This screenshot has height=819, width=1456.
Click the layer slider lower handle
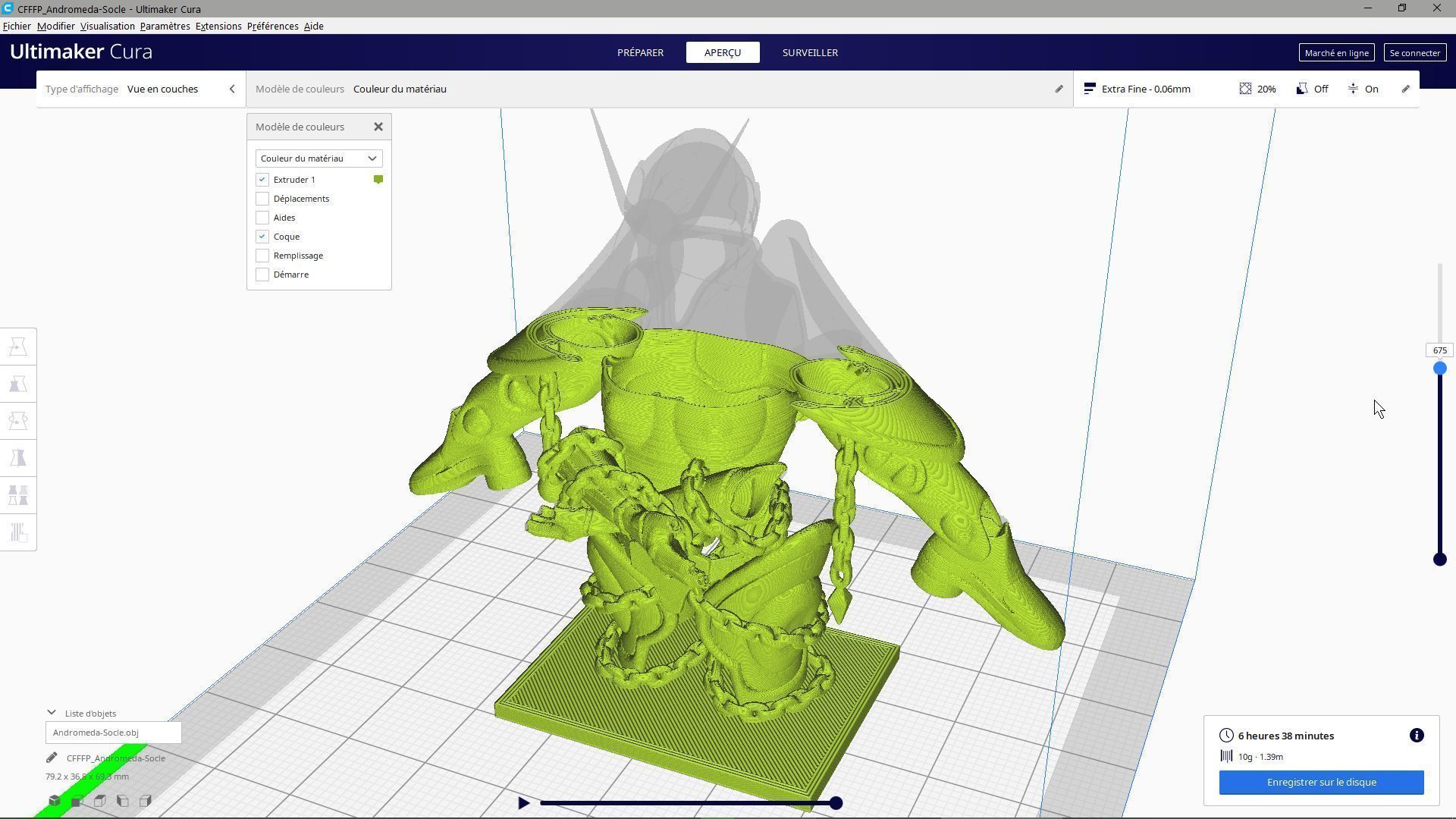1439,560
